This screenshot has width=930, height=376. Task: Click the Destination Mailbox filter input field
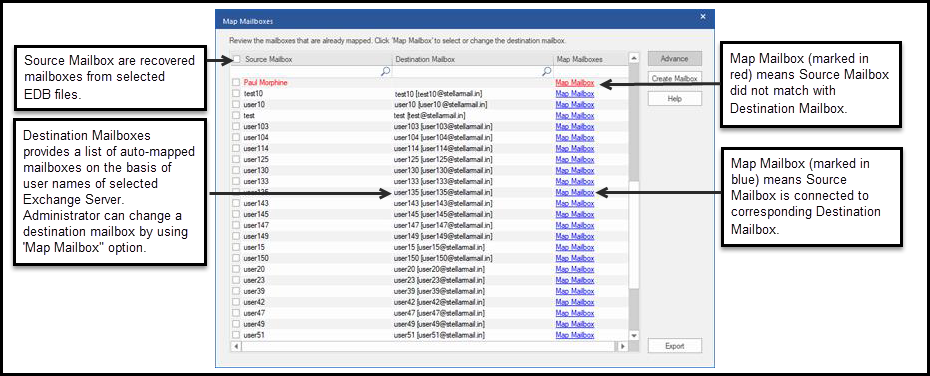click(x=473, y=71)
